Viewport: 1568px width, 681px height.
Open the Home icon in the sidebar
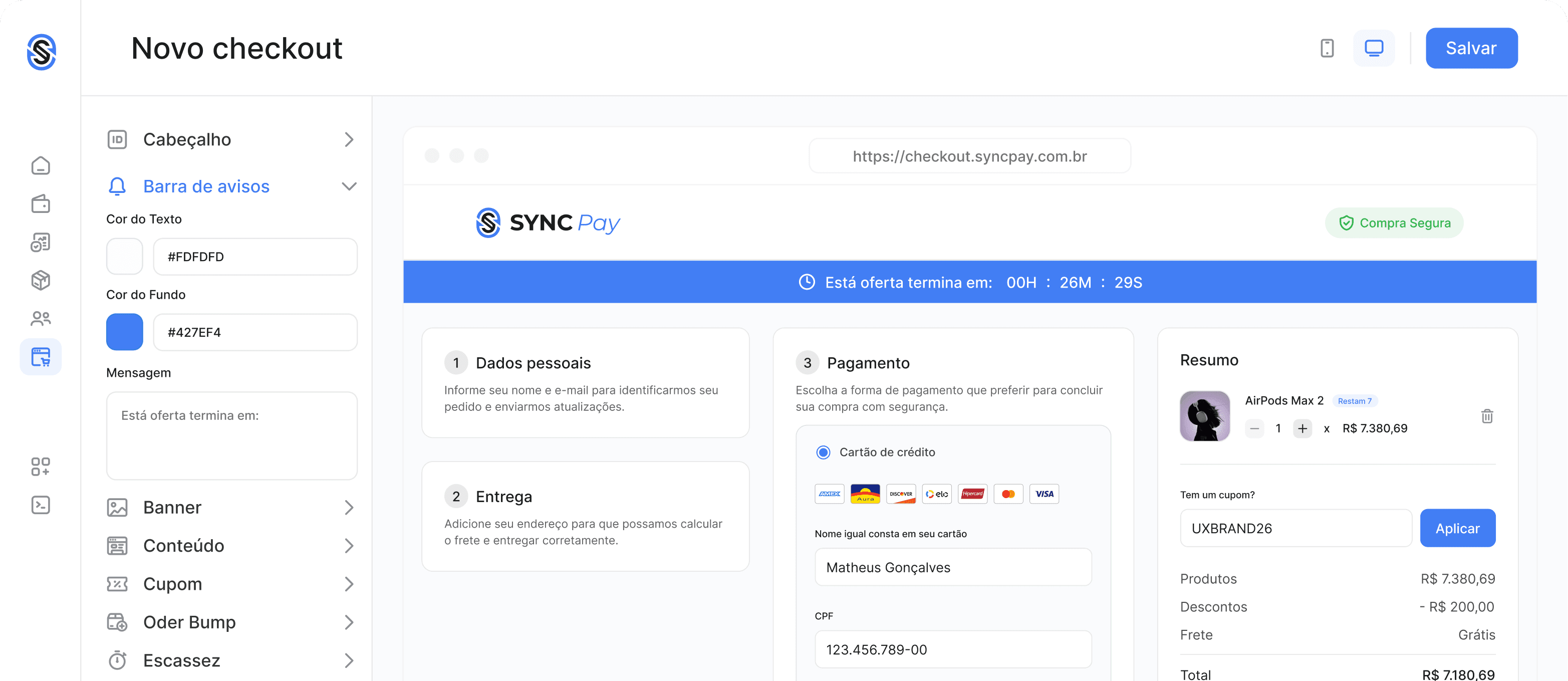tap(41, 166)
